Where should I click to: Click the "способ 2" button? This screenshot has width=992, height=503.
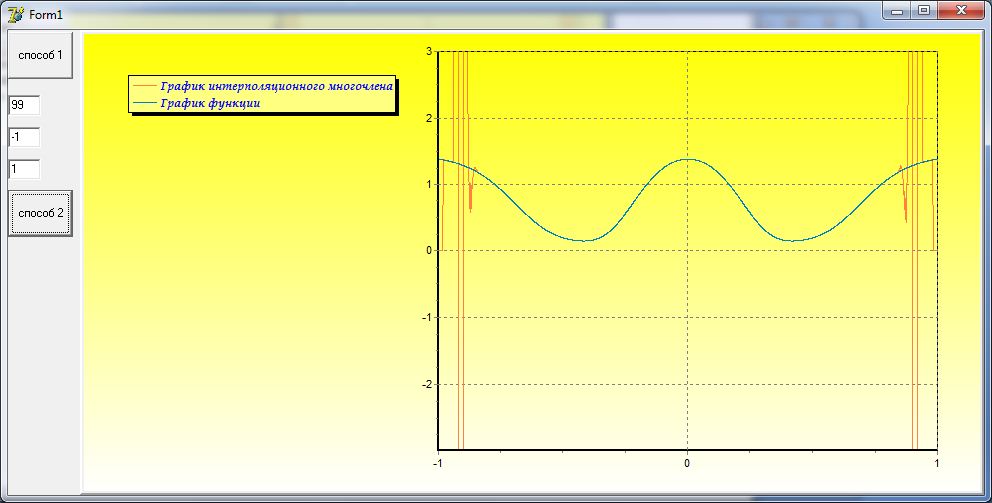pyautogui.click(x=40, y=213)
